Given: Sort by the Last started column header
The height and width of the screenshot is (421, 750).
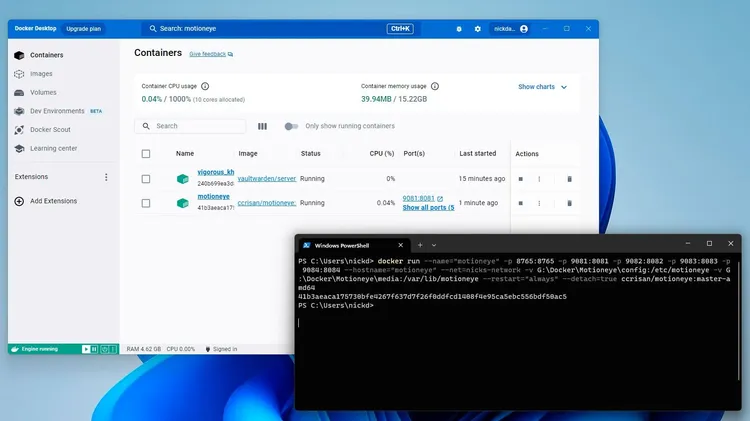Looking at the screenshot, I should click(x=477, y=154).
